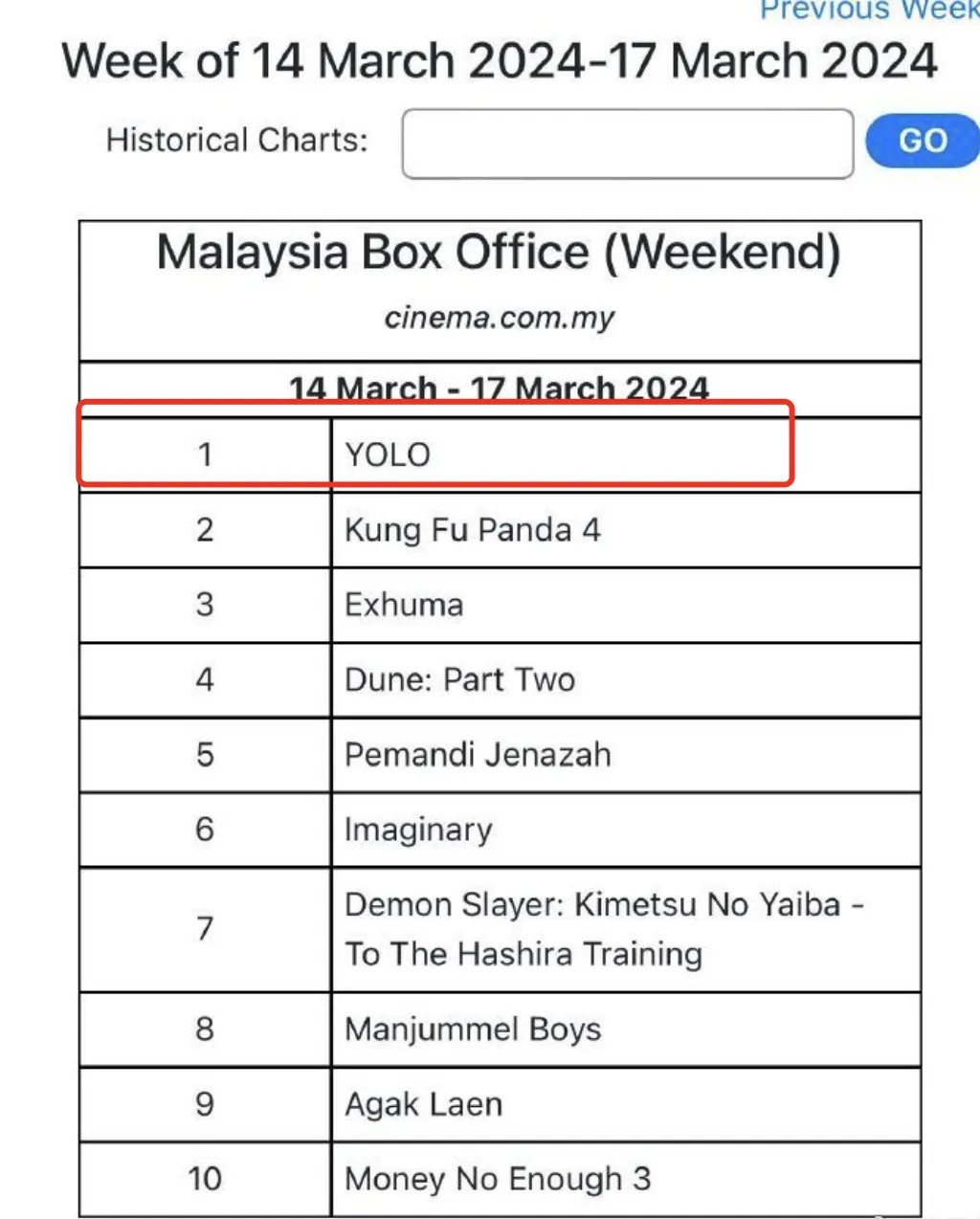The height and width of the screenshot is (1219, 980).
Task: Click the Dune: Part Two title
Action: (459, 679)
